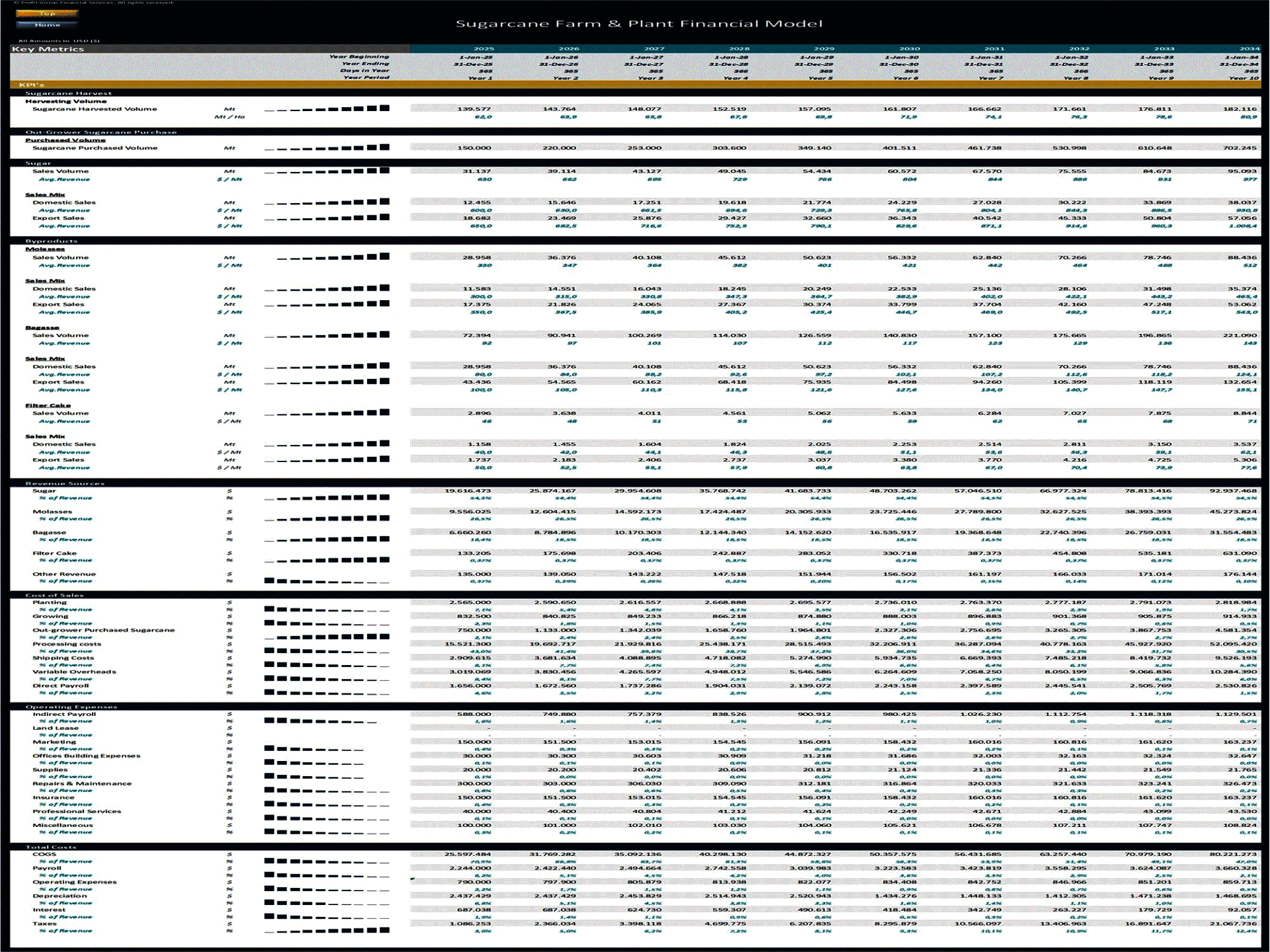This screenshot has width=1270, height=952.
Task: Select the Other Revenue row label
Action: point(64,574)
